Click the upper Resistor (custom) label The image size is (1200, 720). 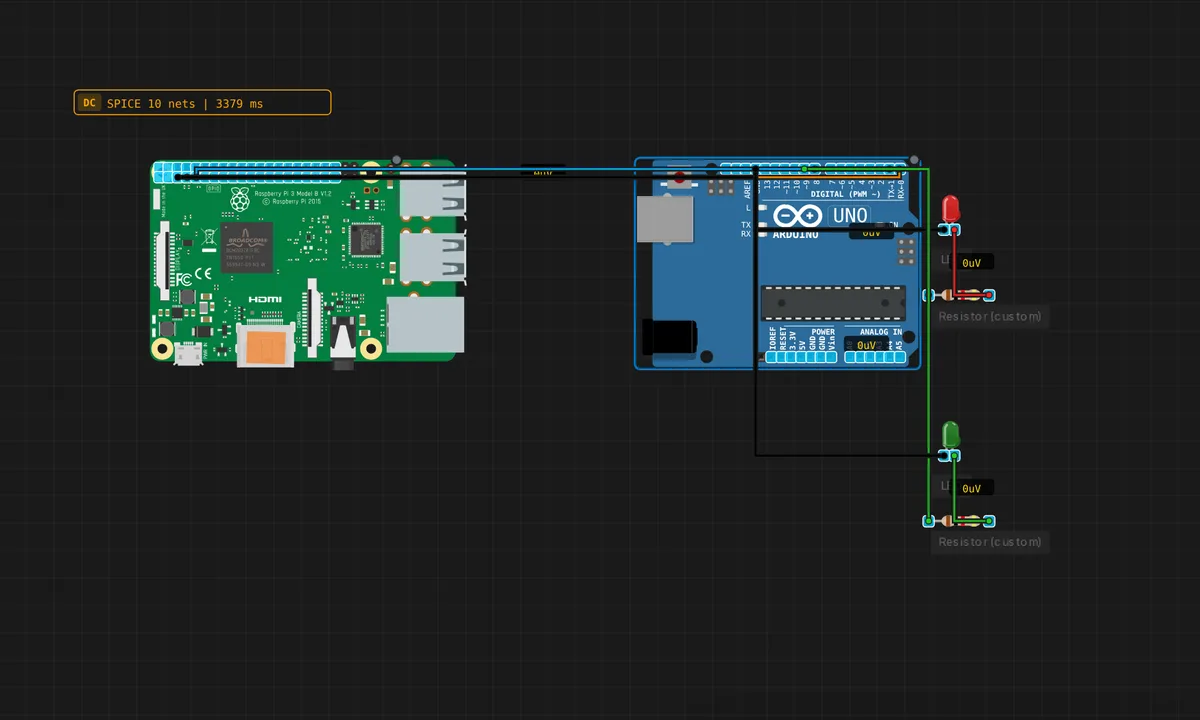tap(990, 317)
